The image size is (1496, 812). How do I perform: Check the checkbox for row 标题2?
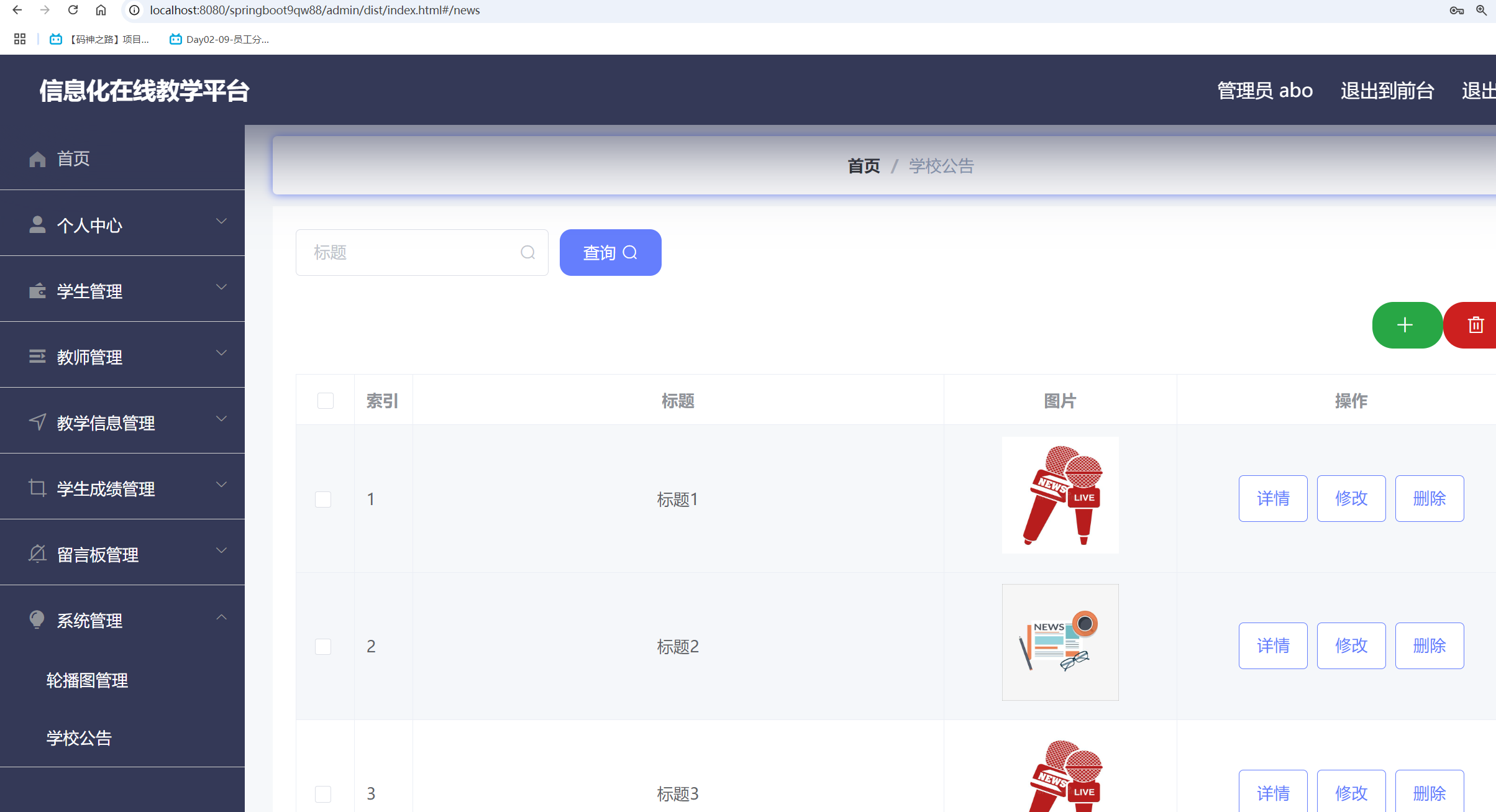pyautogui.click(x=323, y=646)
